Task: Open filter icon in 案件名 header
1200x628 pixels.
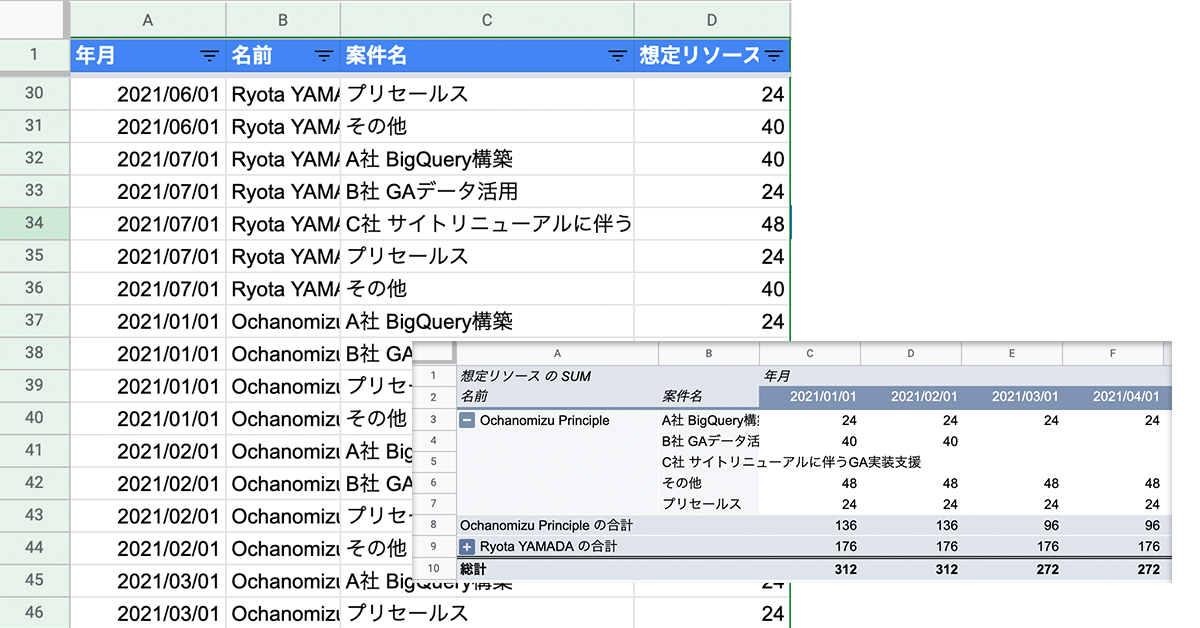Action: [x=618, y=56]
